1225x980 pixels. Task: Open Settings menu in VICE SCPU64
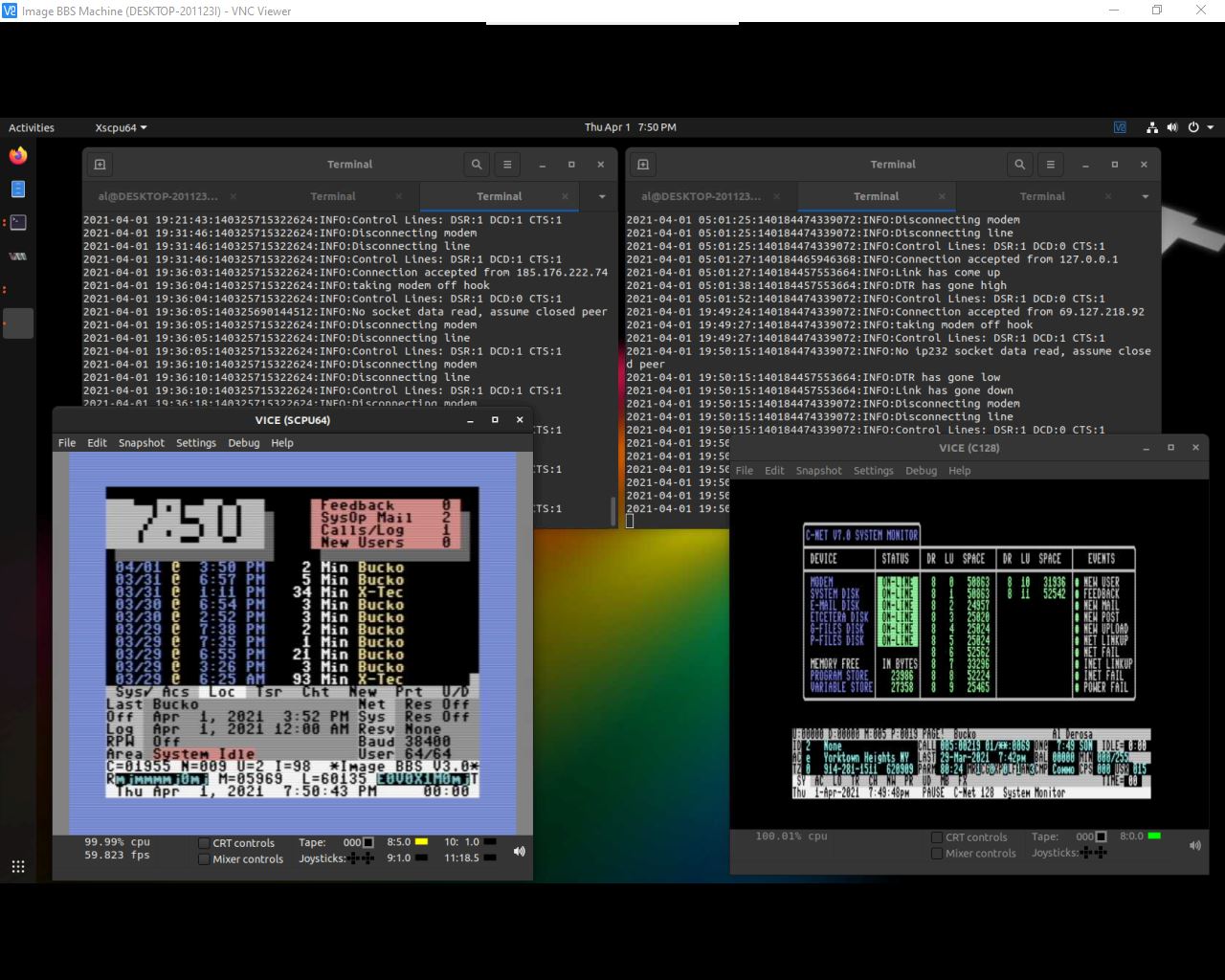[x=196, y=443]
